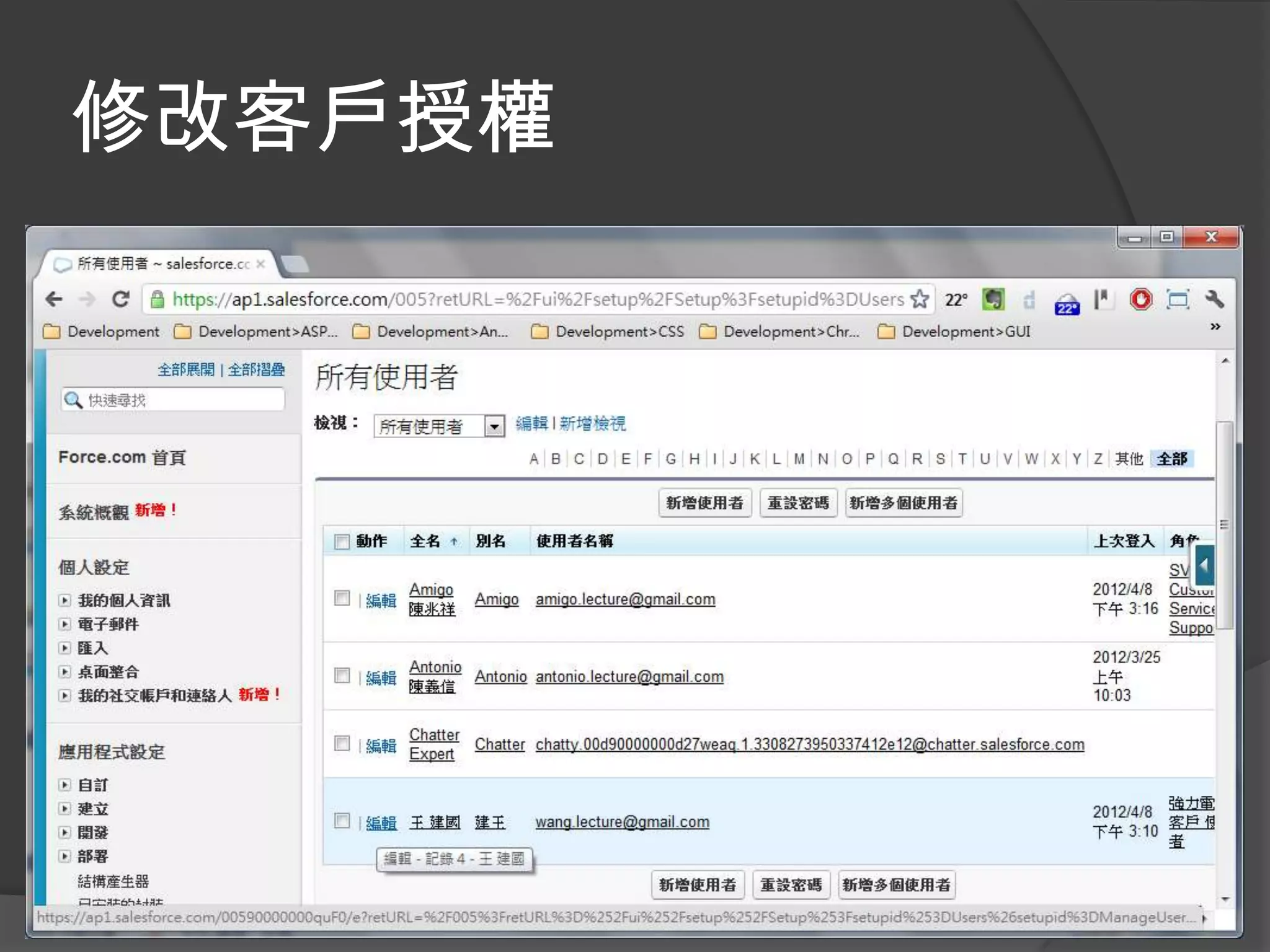Show more bookmarks with the double chevron
This screenshot has width=1270, height=952.
pos(1215,326)
